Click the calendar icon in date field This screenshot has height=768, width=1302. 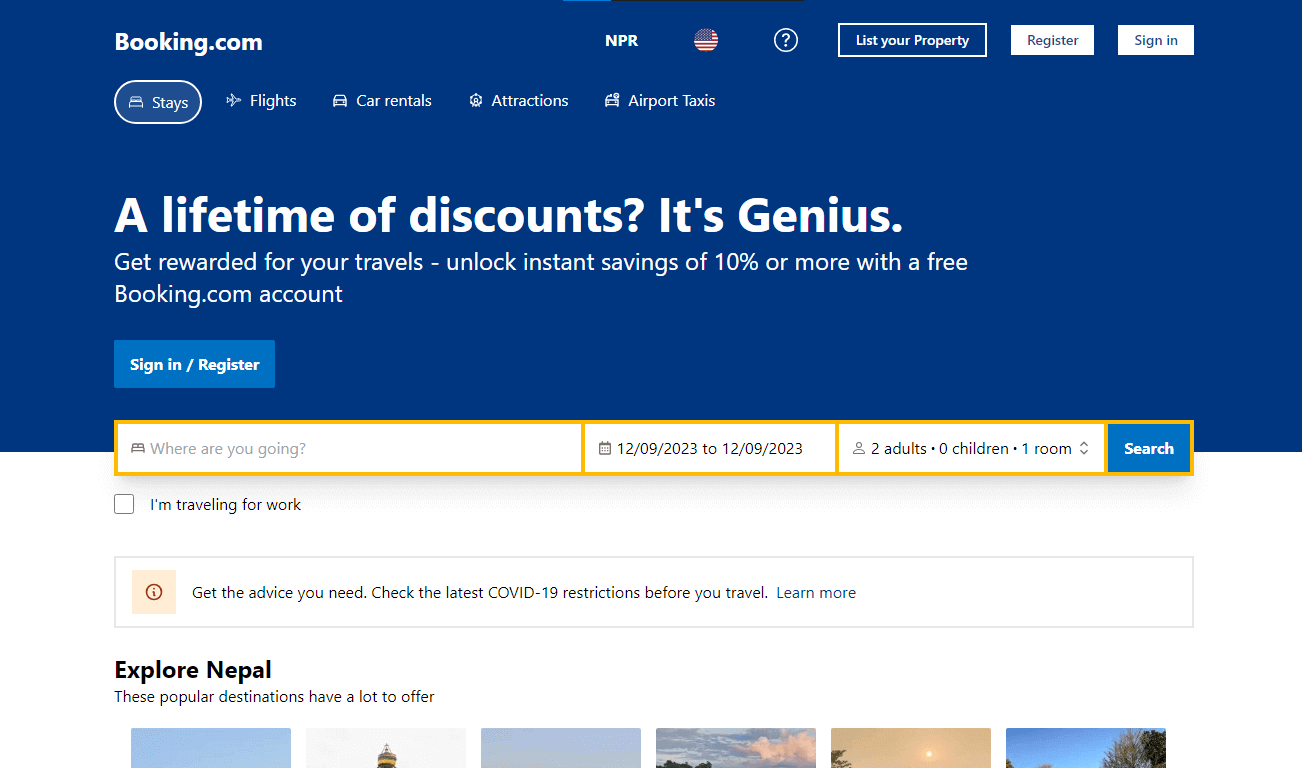pos(604,449)
